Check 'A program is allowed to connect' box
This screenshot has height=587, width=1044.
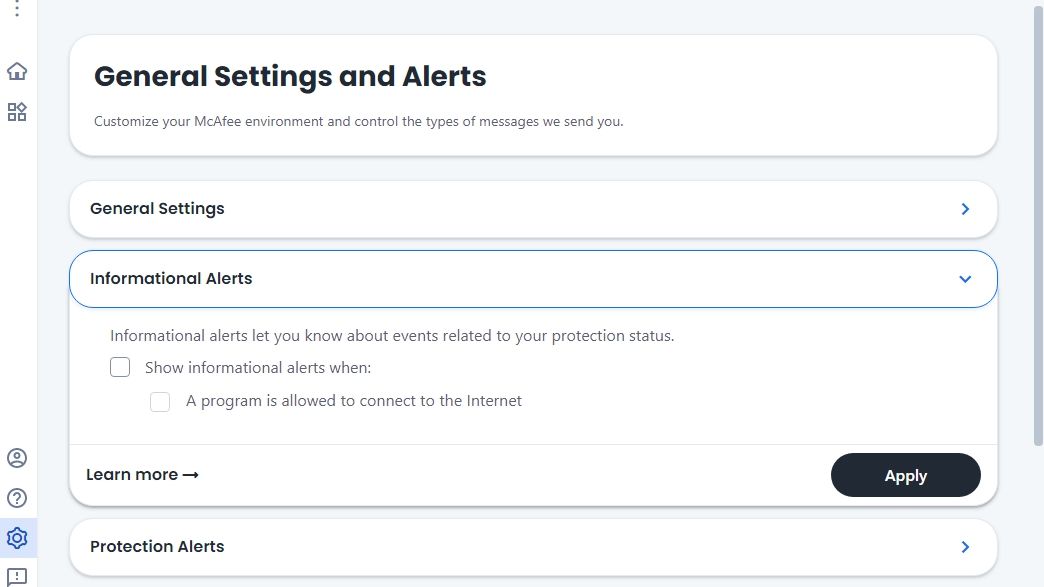tap(160, 402)
